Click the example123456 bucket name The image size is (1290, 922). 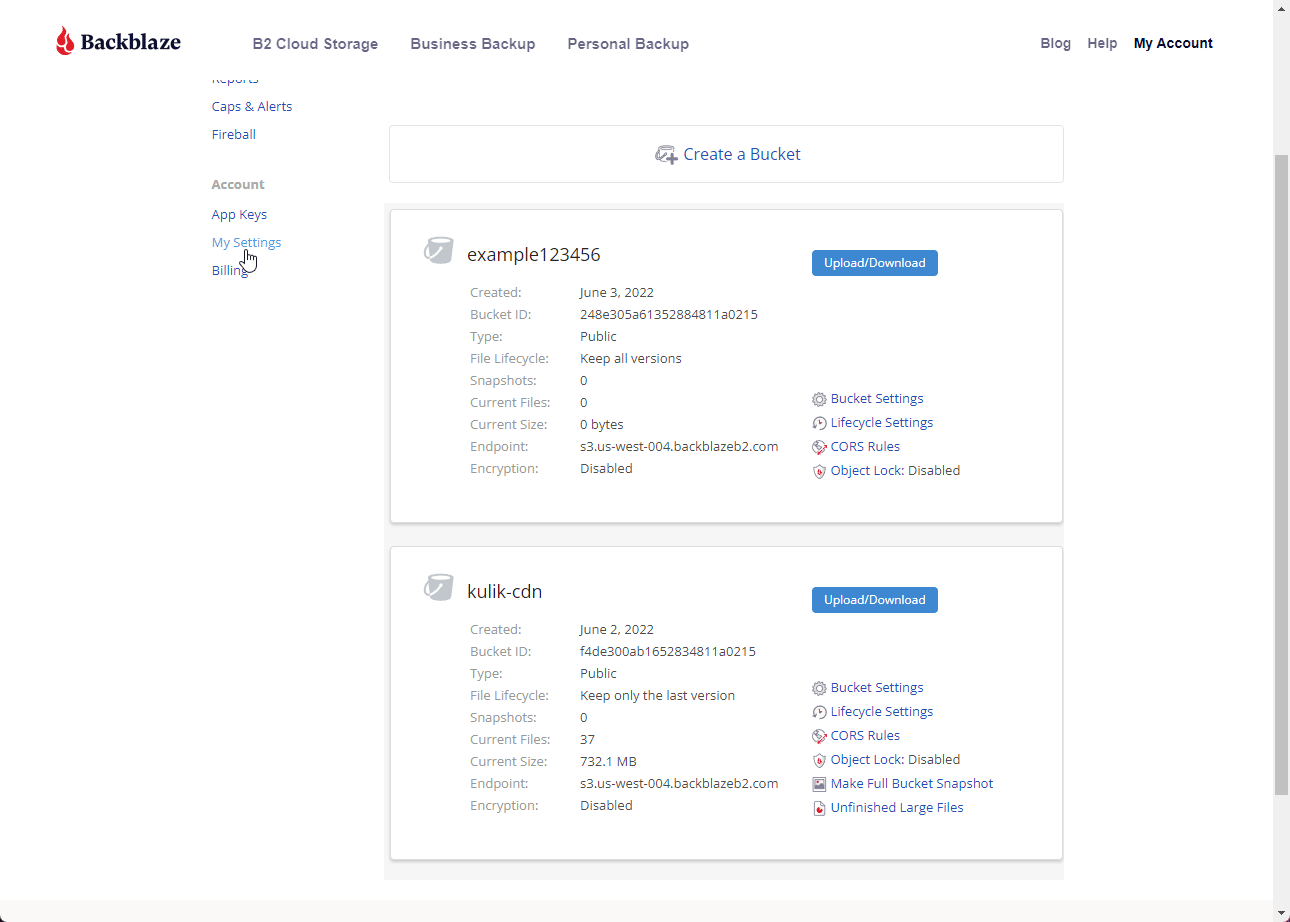pos(534,255)
